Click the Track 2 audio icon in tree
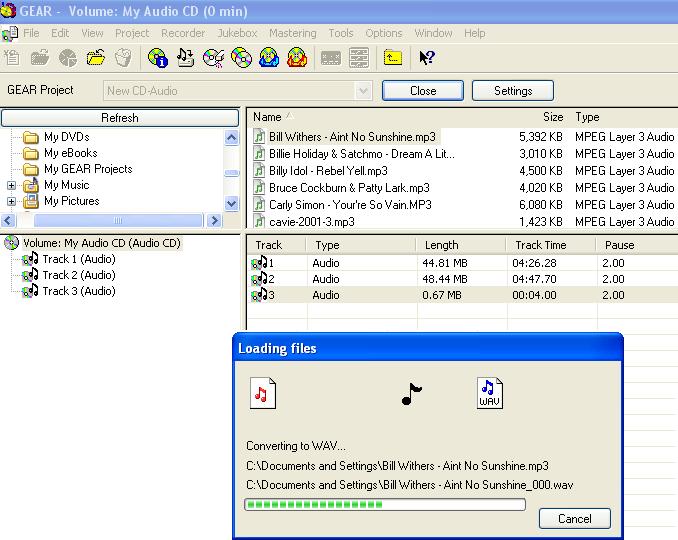This screenshot has height=540, width=678. (x=30, y=275)
